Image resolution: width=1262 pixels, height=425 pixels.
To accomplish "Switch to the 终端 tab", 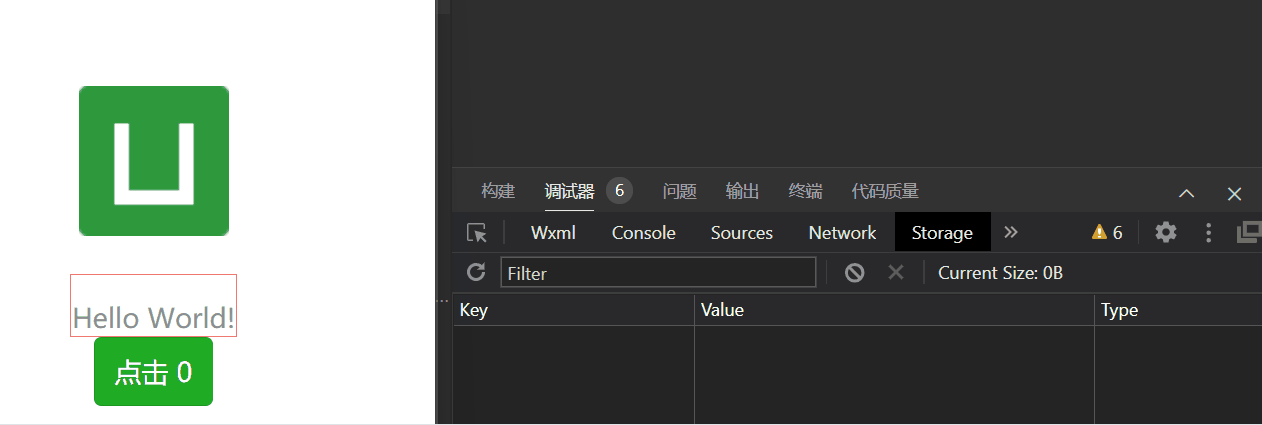I will pyautogui.click(x=805, y=191).
